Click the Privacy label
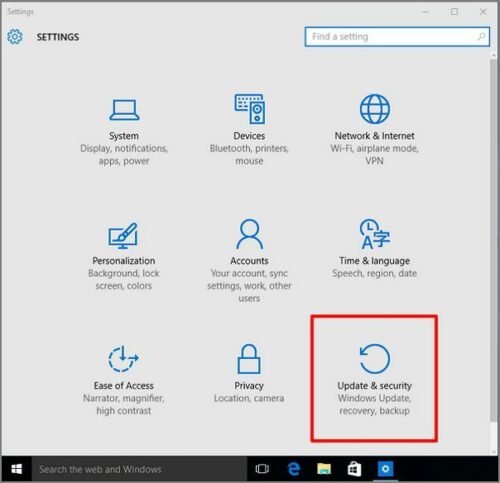500x483 pixels. pos(249,386)
